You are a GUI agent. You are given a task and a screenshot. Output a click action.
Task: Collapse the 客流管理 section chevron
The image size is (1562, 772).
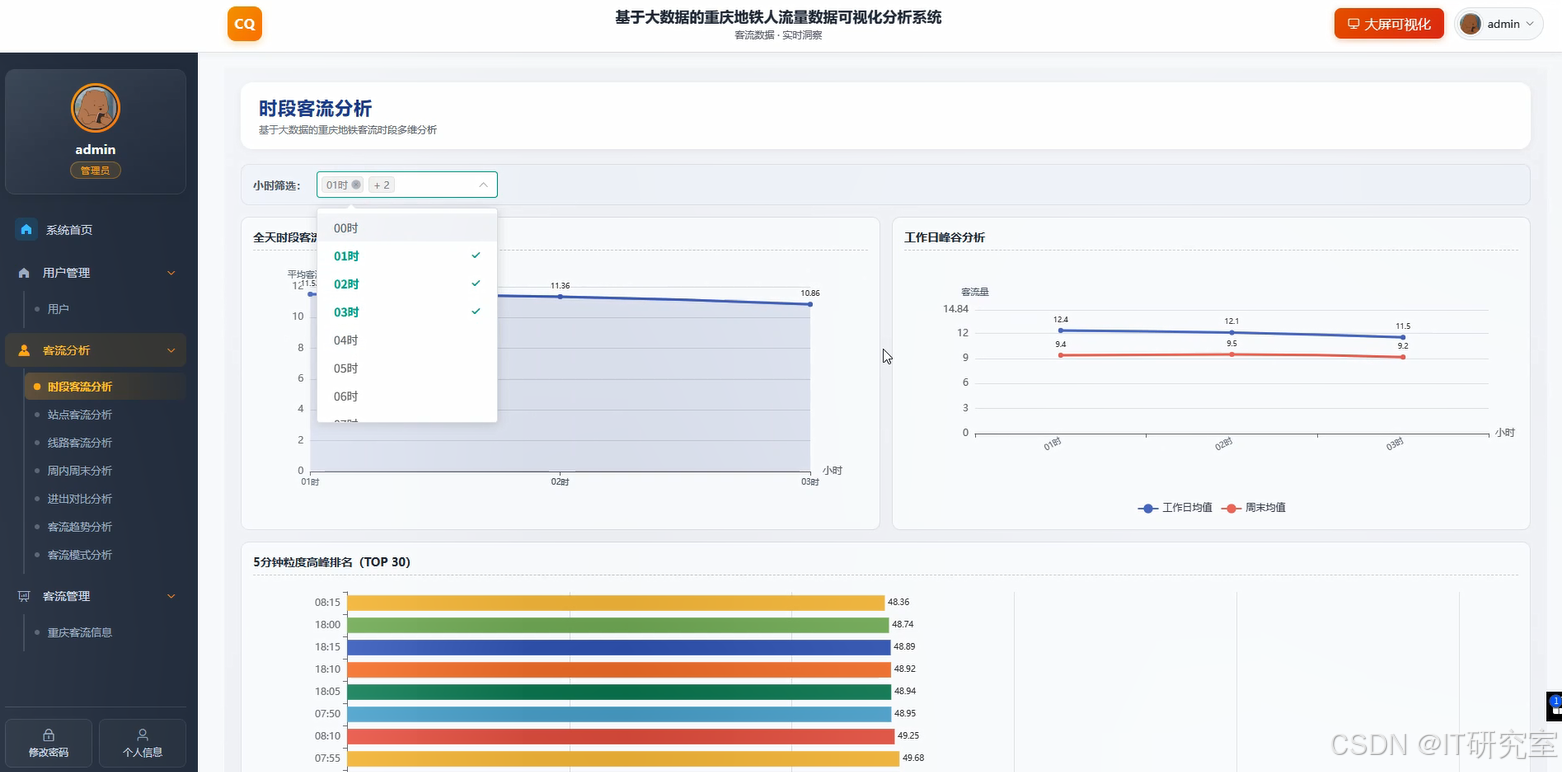pos(171,596)
